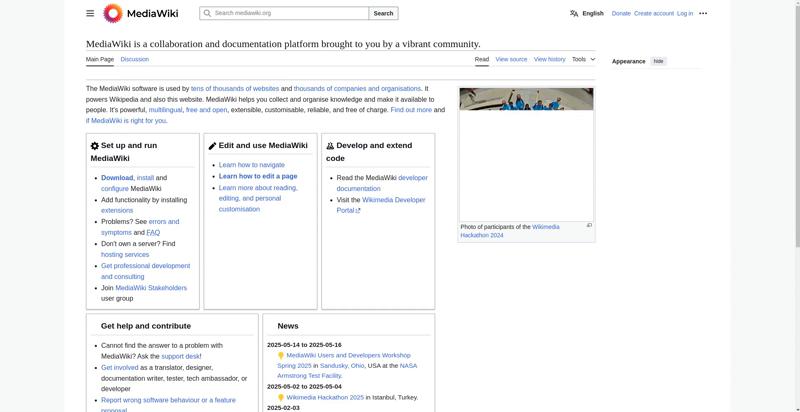
Task: Click the pencil icon beside Edit and use MediaWiki
Action: click(x=213, y=146)
